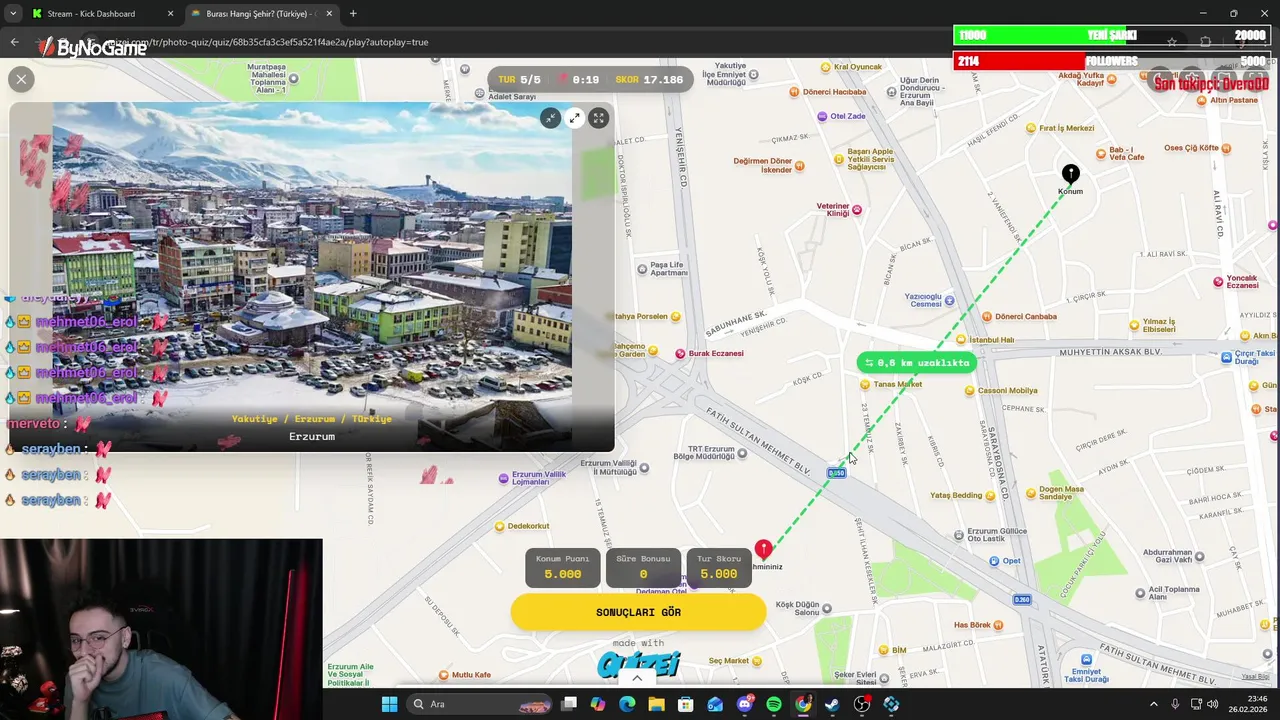Close the quiz with the X button
Viewport: 1280px width, 720px height.
click(x=21, y=79)
